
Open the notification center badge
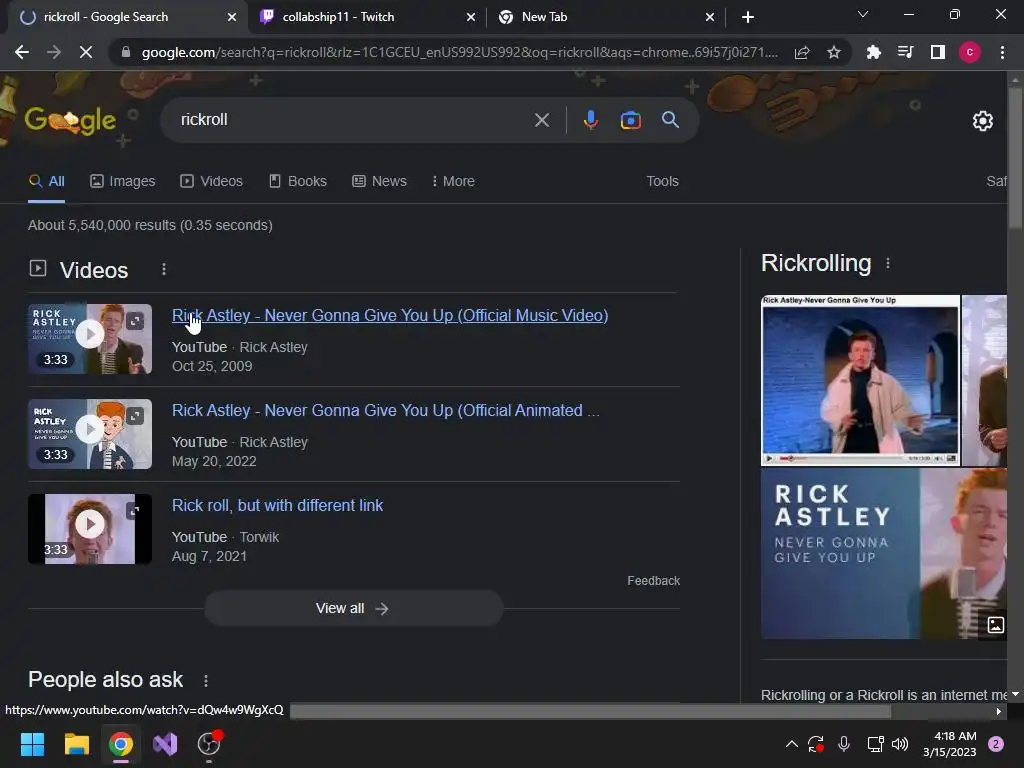click(996, 744)
